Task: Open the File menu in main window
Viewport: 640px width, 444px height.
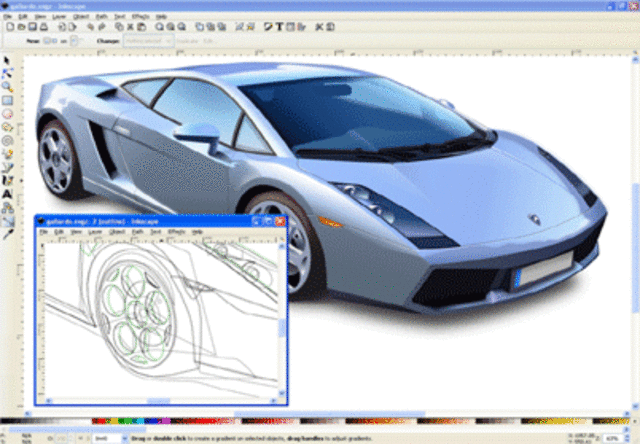Action: (x=8, y=16)
